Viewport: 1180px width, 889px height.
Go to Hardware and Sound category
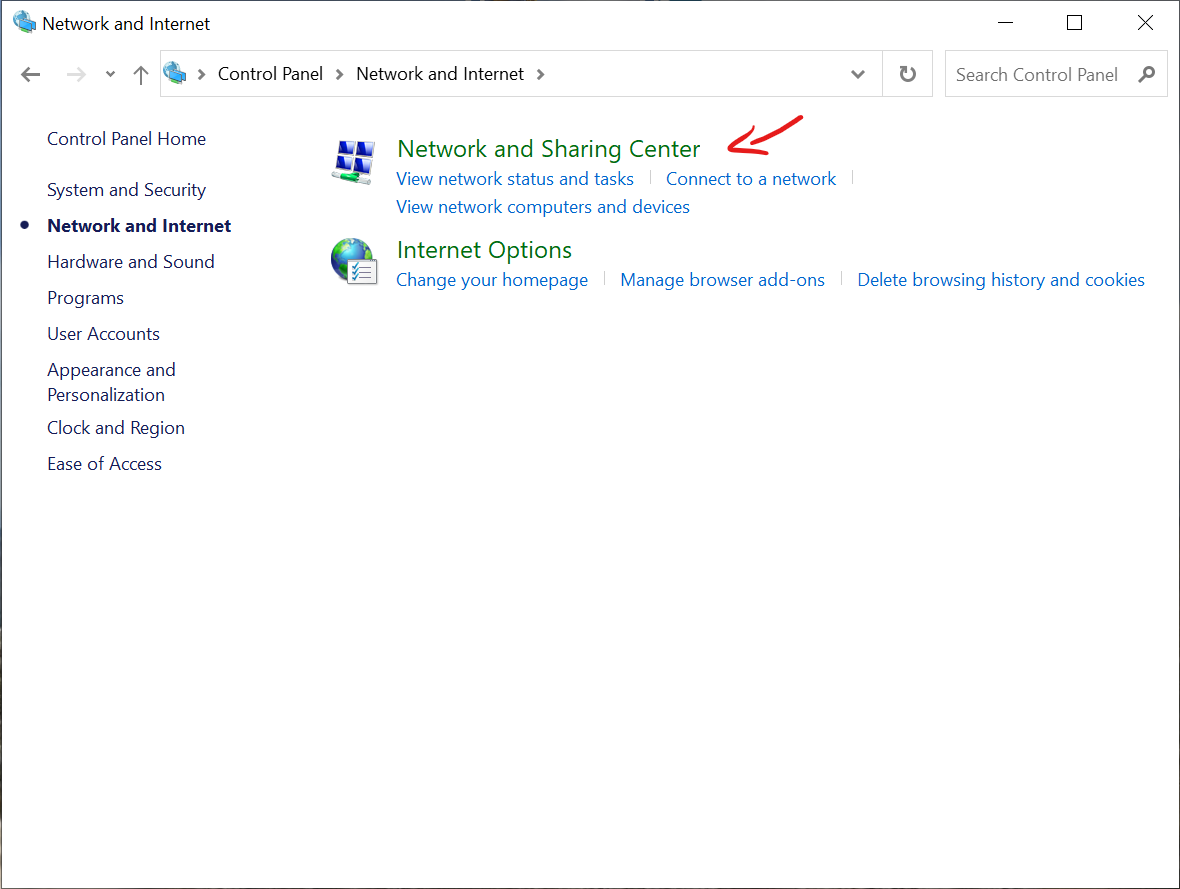click(130, 262)
